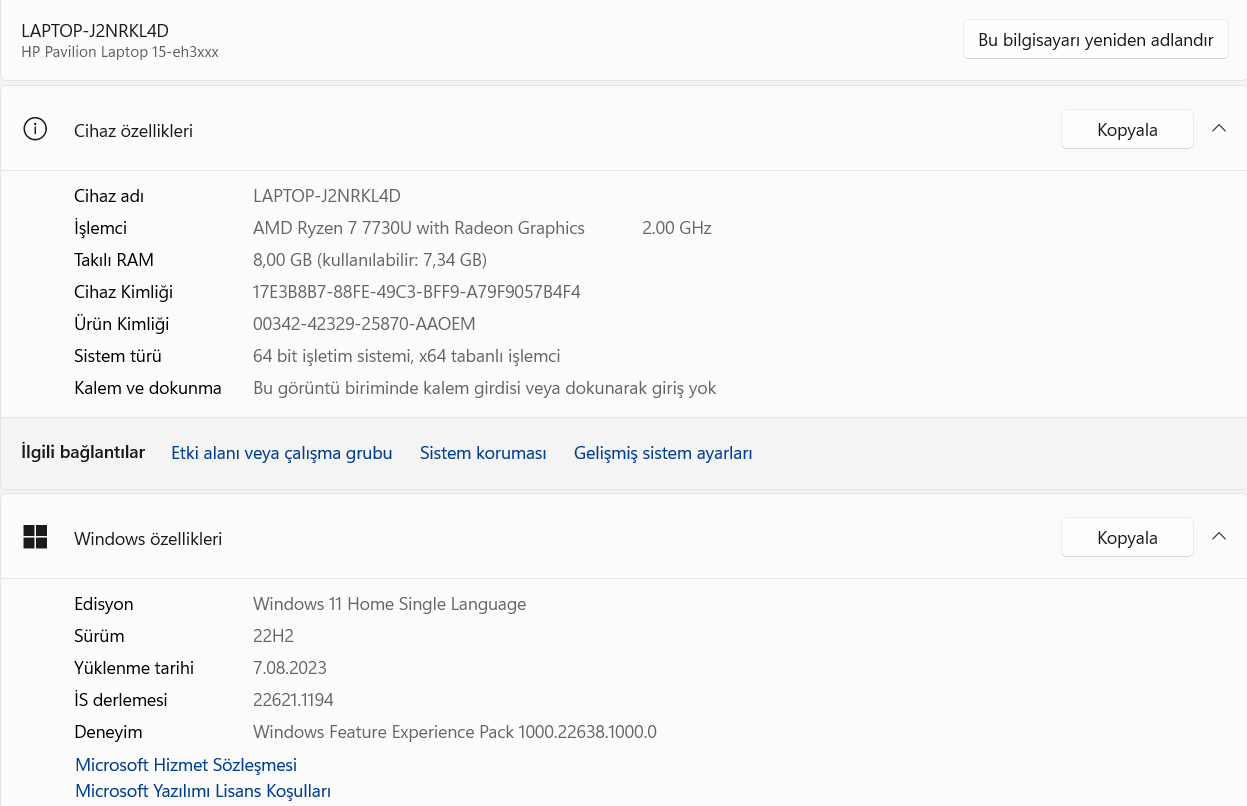Collapse the Cihaz özellikleri section chevron
1247x806 pixels.
click(1218, 129)
